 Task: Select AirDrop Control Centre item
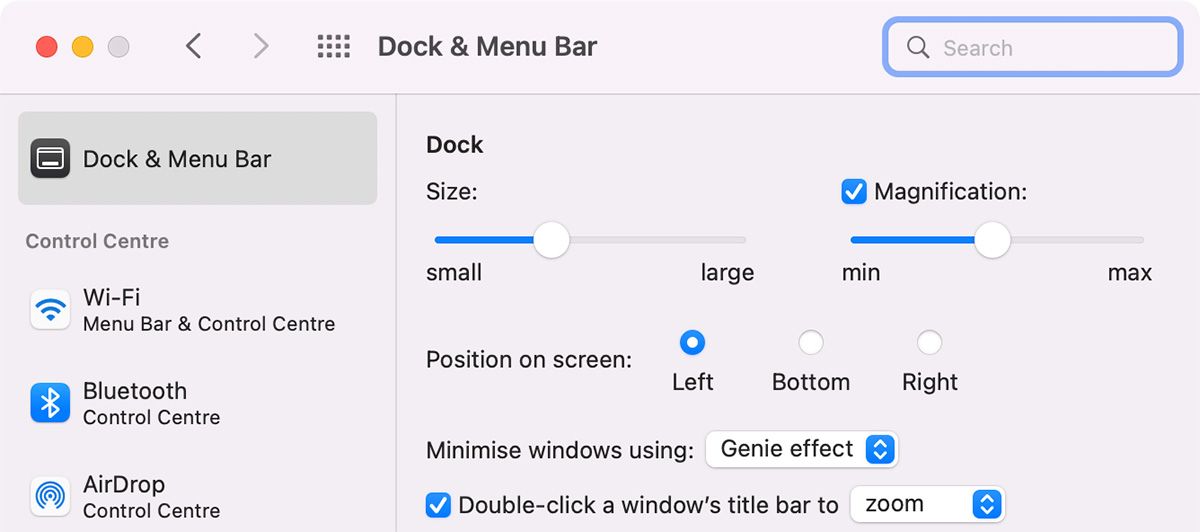click(x=150, y=496)
